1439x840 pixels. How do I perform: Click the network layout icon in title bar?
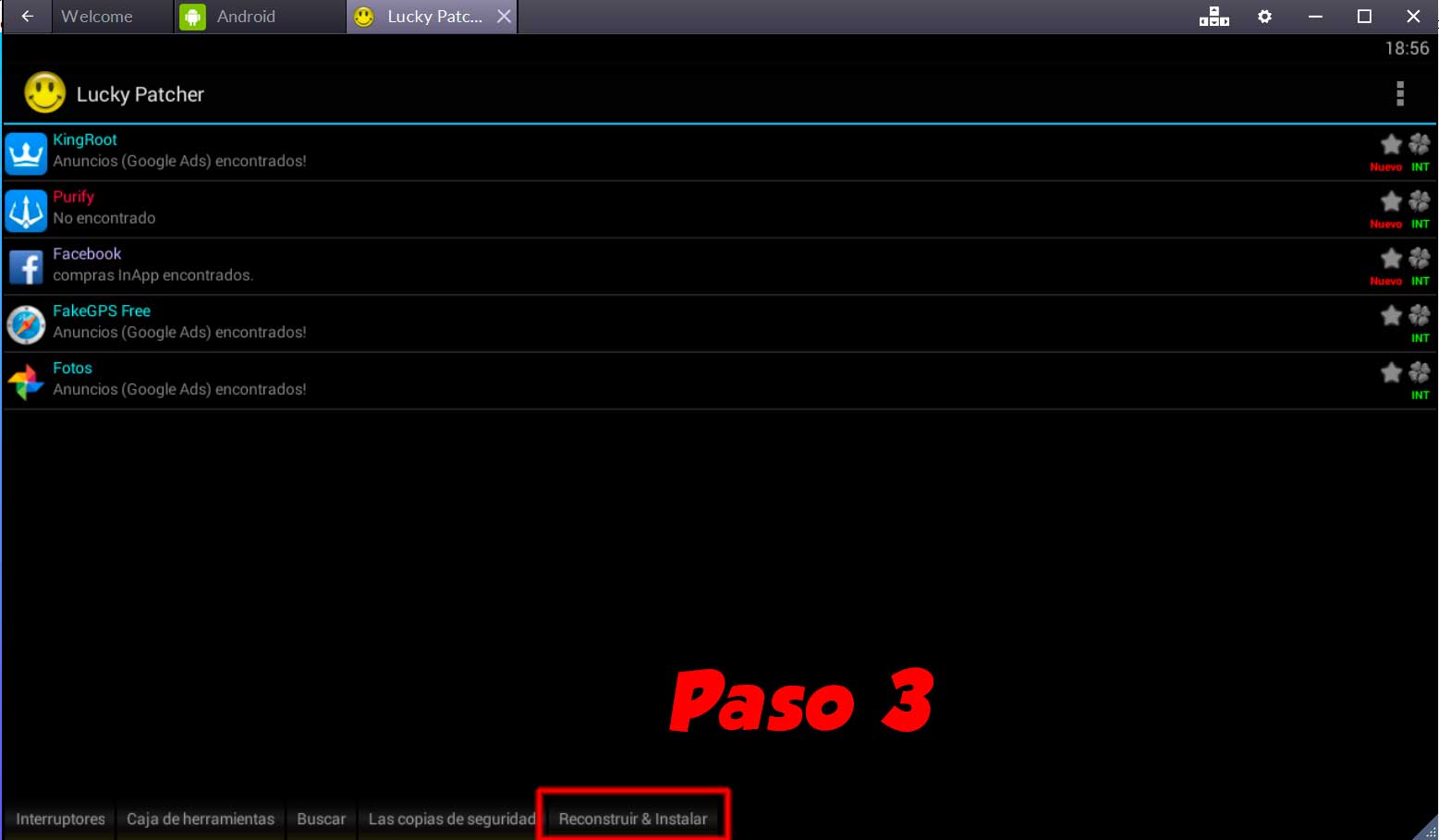tap(1213, 17)
